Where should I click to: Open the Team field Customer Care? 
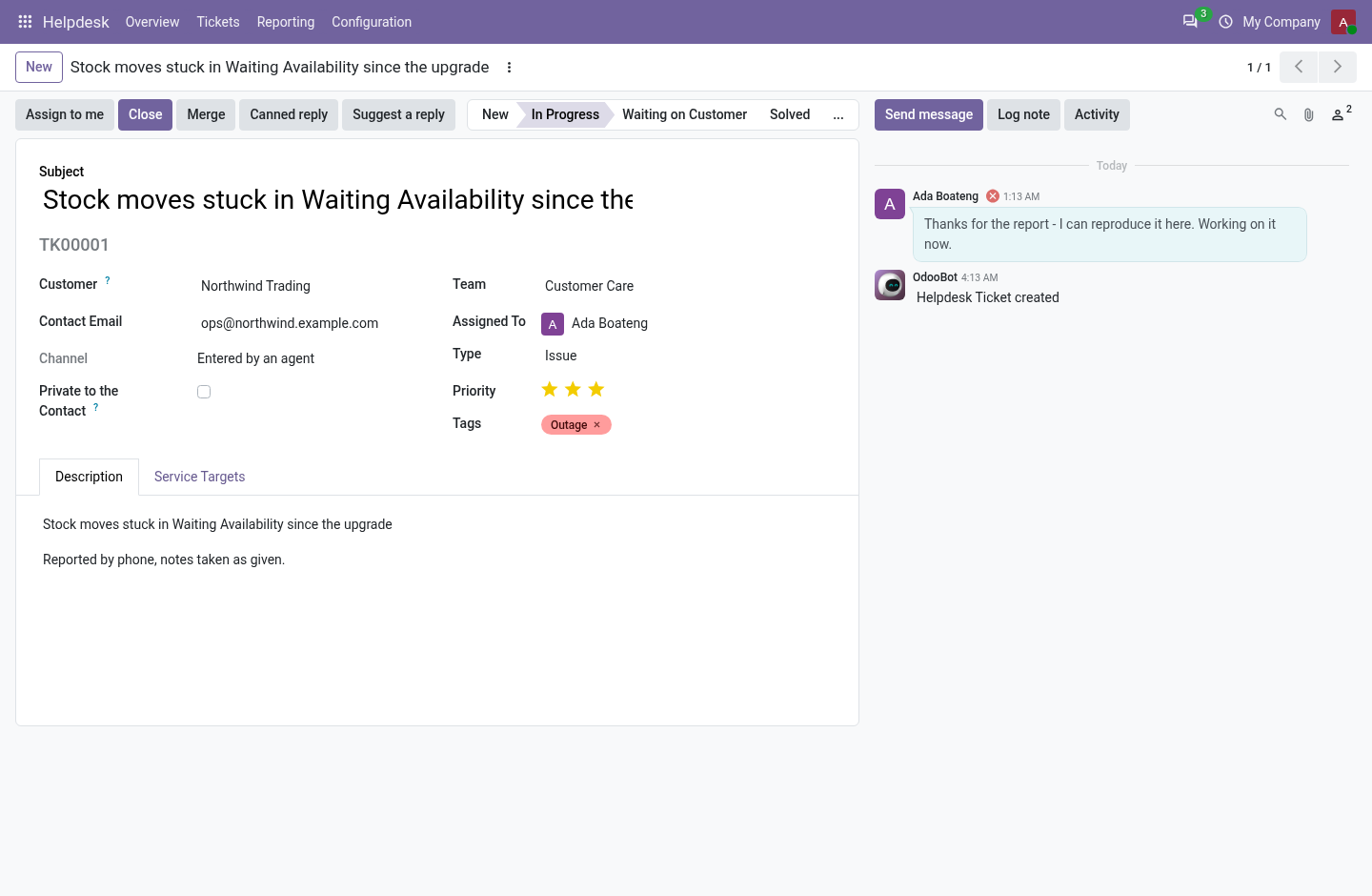pos(688,286)
